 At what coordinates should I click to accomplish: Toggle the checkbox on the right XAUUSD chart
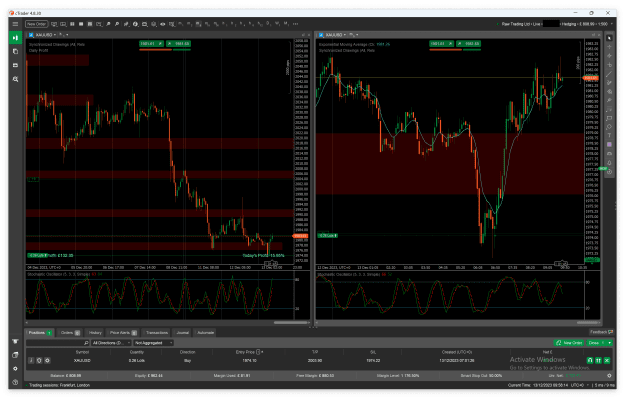coord(321,35)
